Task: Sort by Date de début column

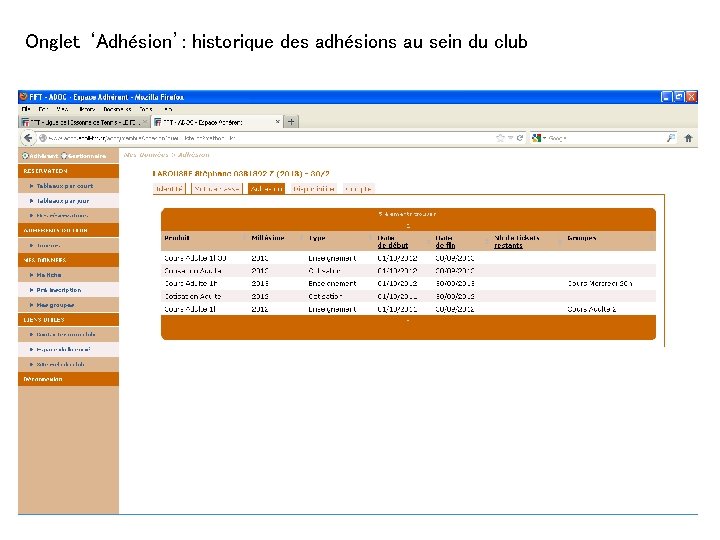Action: [393, 242]
